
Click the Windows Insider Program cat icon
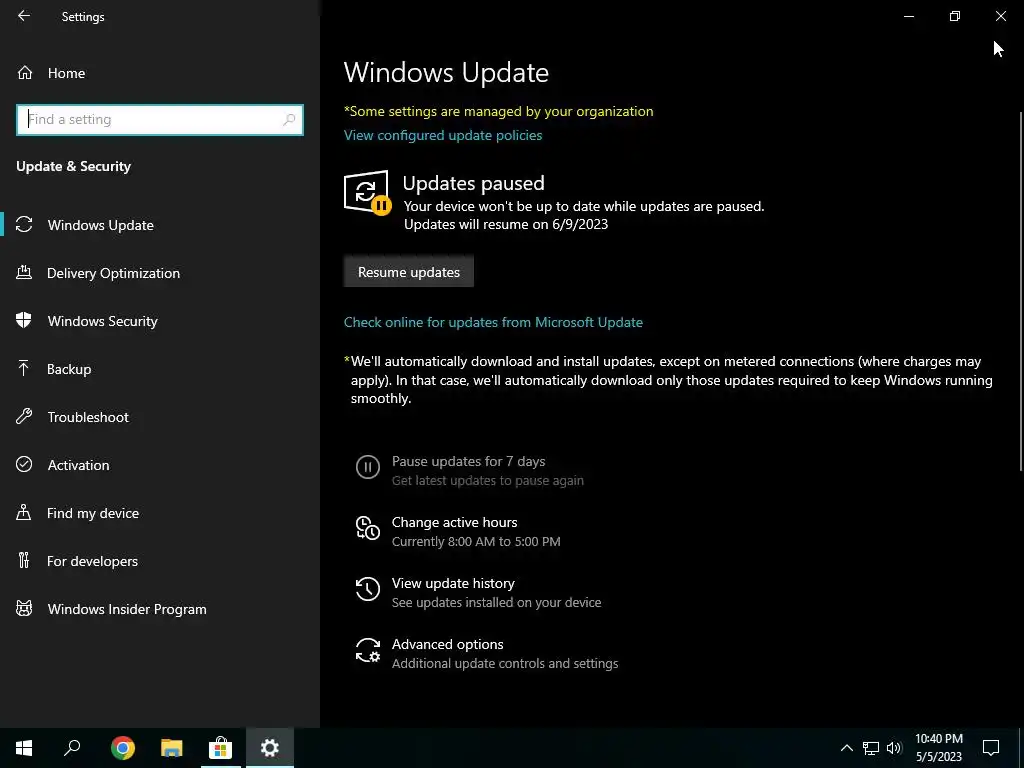point(24,609)
